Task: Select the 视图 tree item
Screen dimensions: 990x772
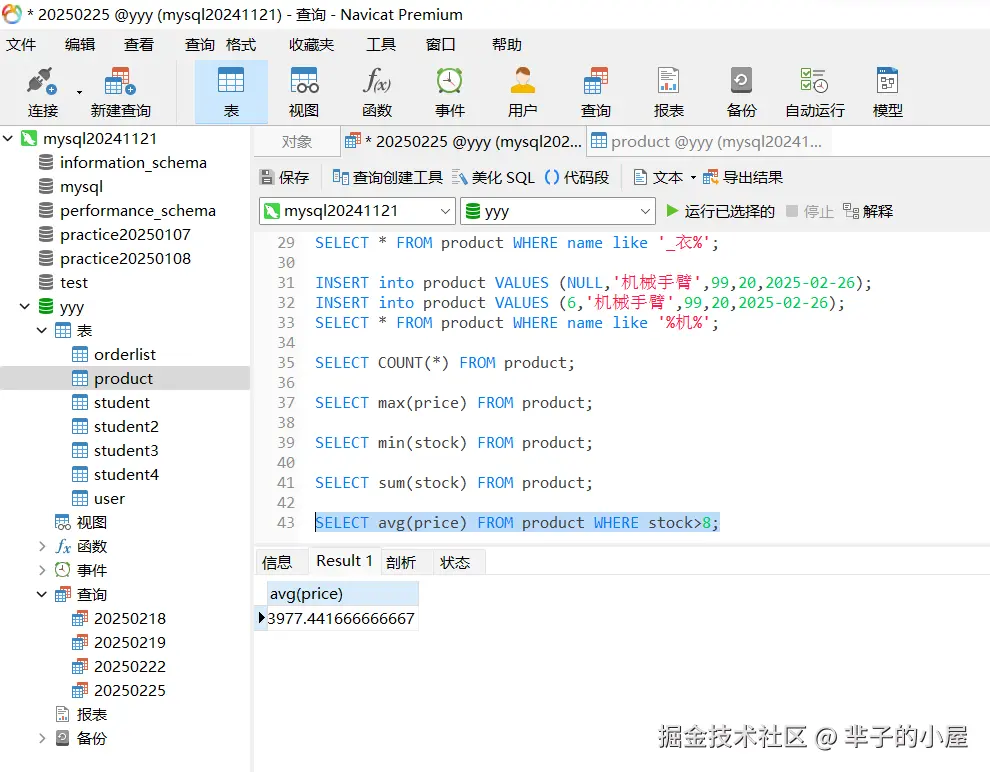Action: coord(92,523)
